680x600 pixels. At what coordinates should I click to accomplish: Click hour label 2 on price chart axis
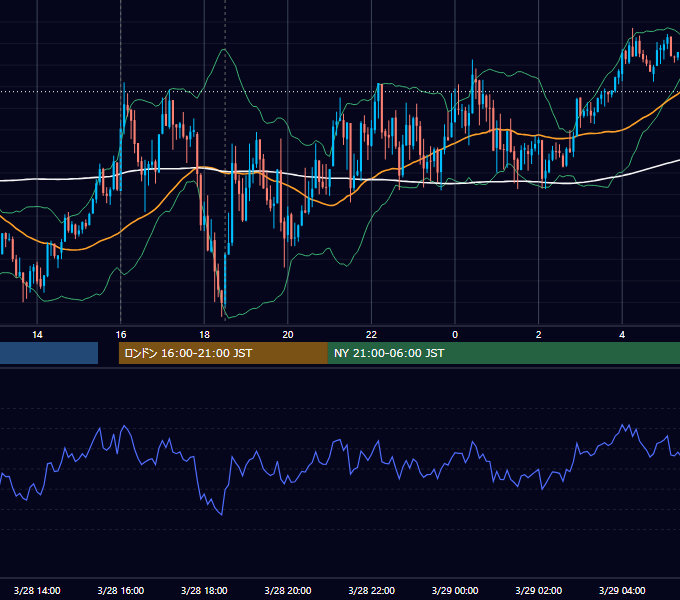point(538,334)
